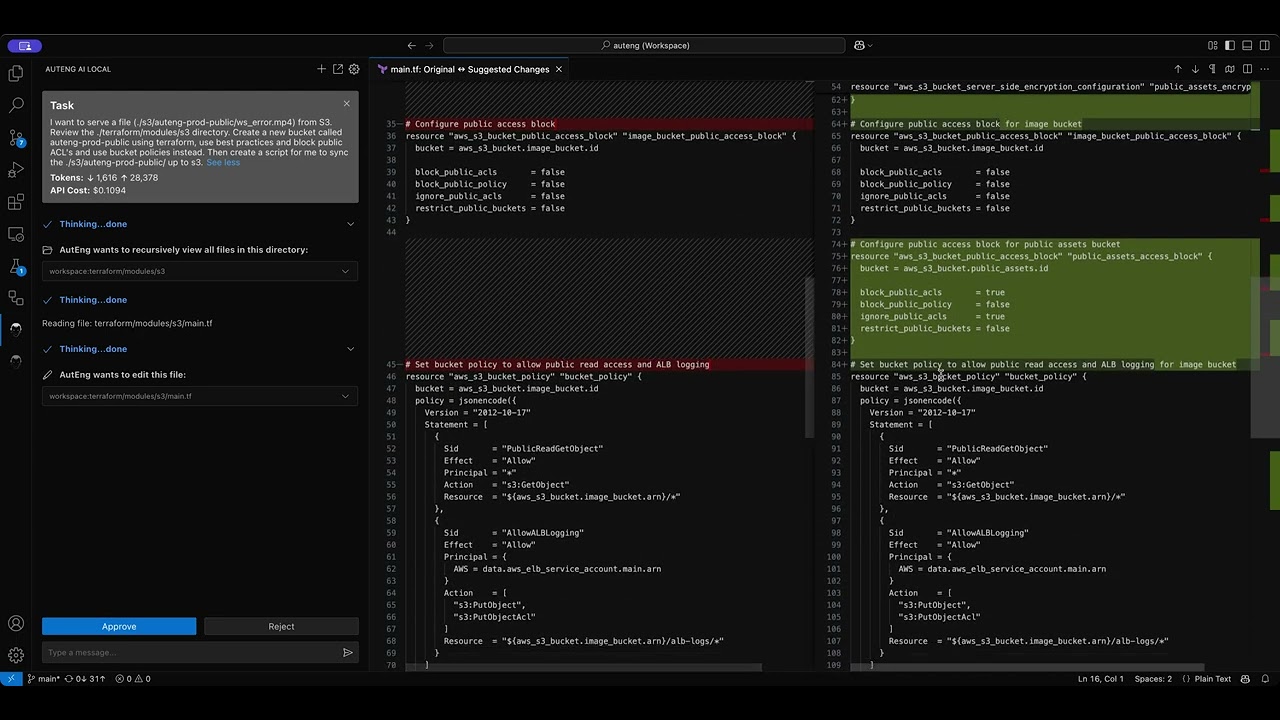Synchronize changes 0↓ 31↑ in status bar
1280x720 pixels.
[x=85, y=678]
